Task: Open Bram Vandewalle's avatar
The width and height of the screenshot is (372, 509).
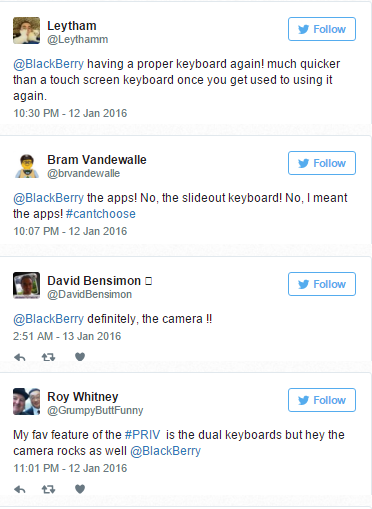Action: click(x=26, y=166)
